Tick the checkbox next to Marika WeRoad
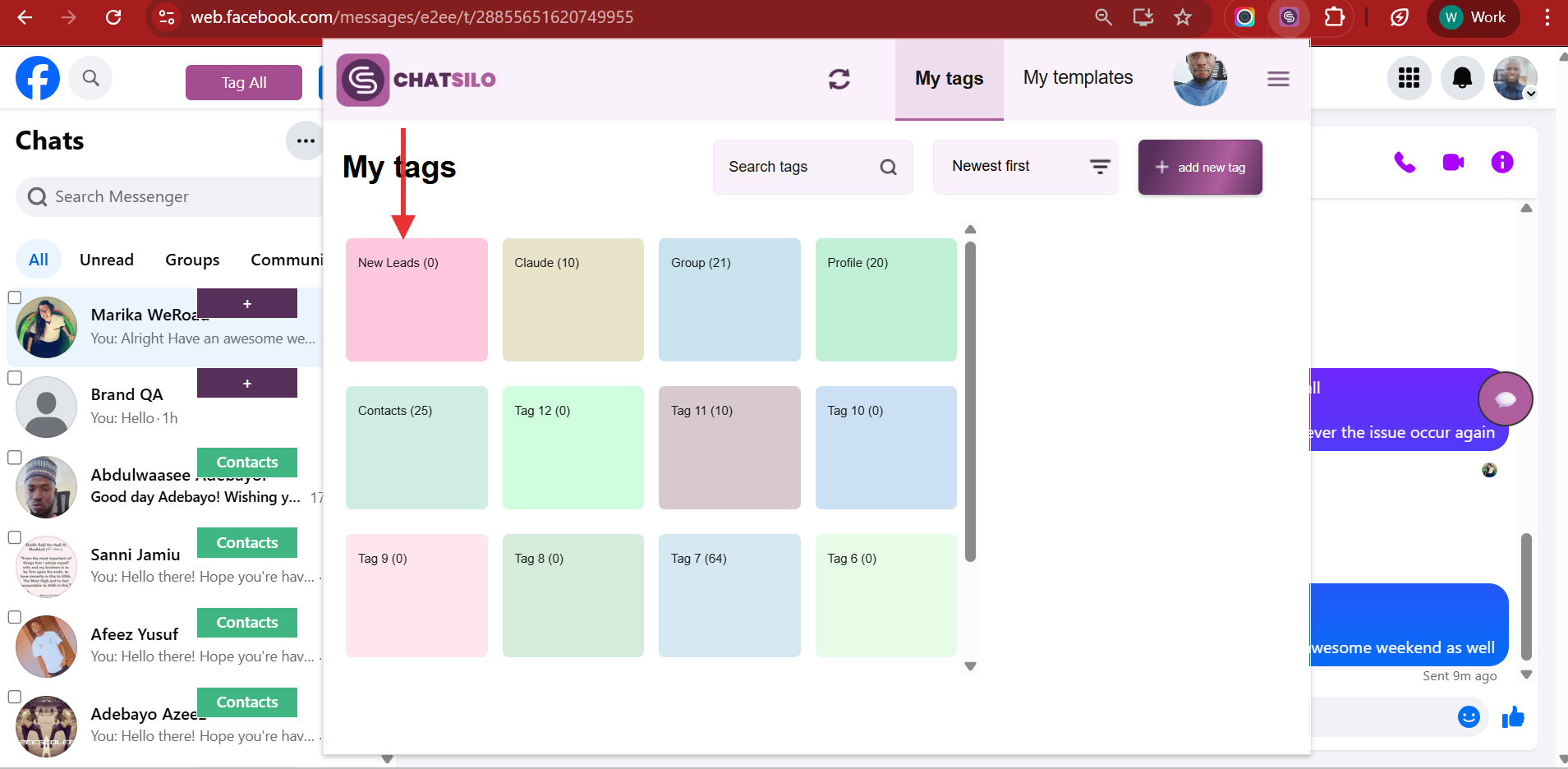Viewport: 1568px width, 769px height. coord(14,297)
